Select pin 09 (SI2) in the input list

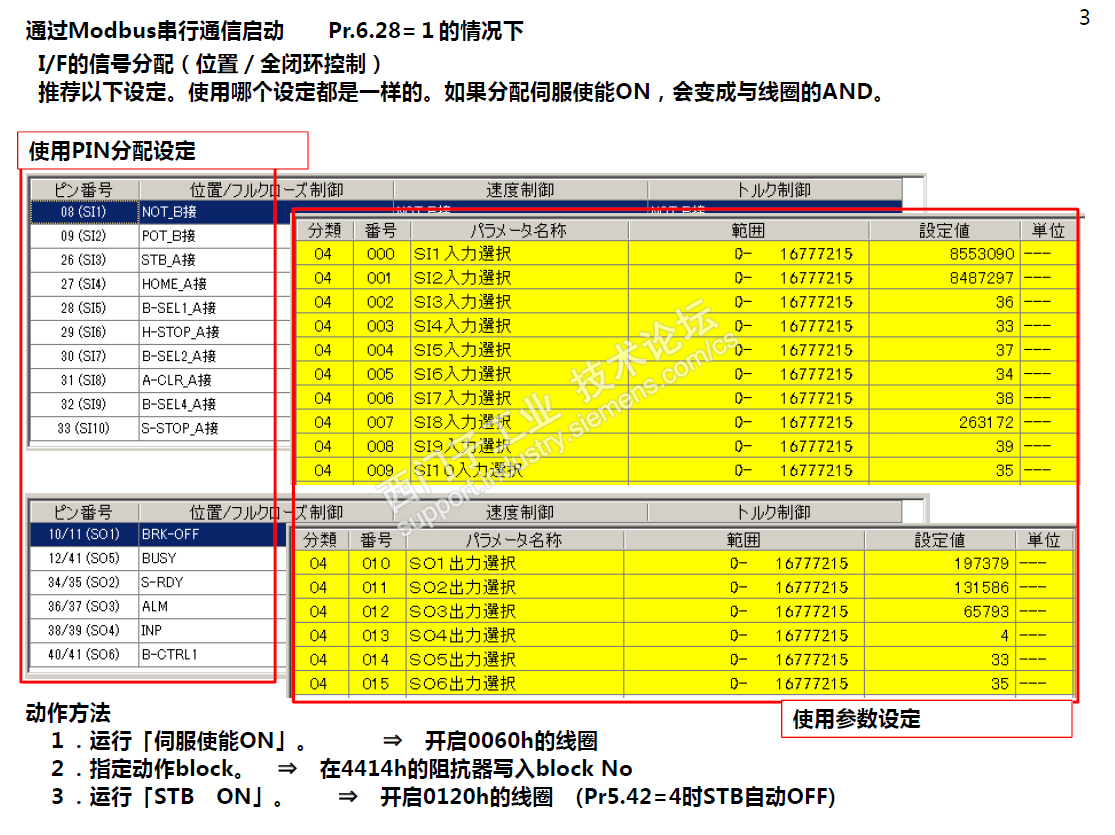(84, 236)
